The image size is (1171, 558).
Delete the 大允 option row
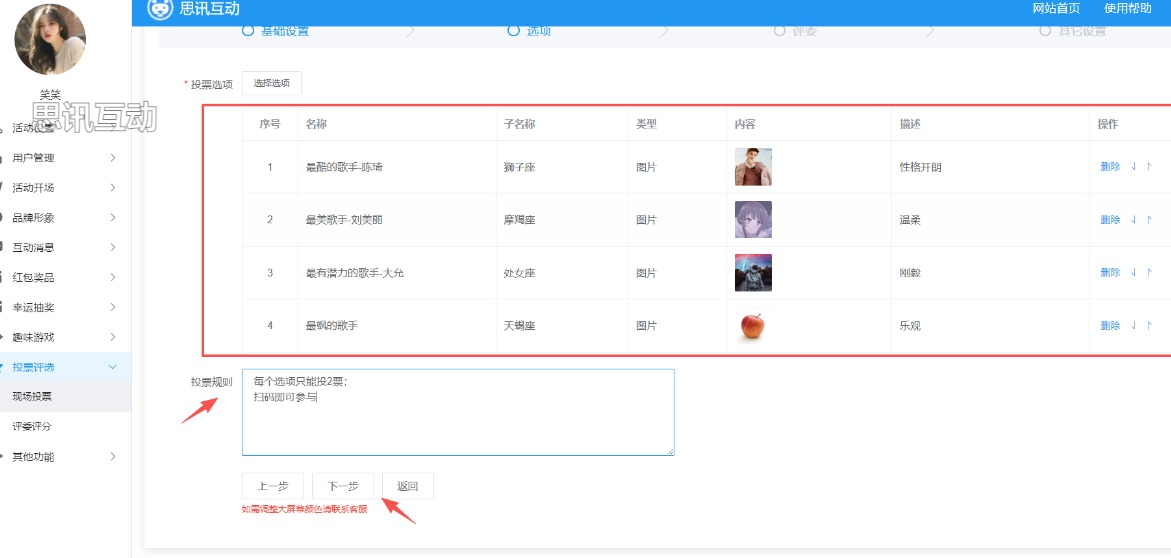click(x=1110, y=273)
